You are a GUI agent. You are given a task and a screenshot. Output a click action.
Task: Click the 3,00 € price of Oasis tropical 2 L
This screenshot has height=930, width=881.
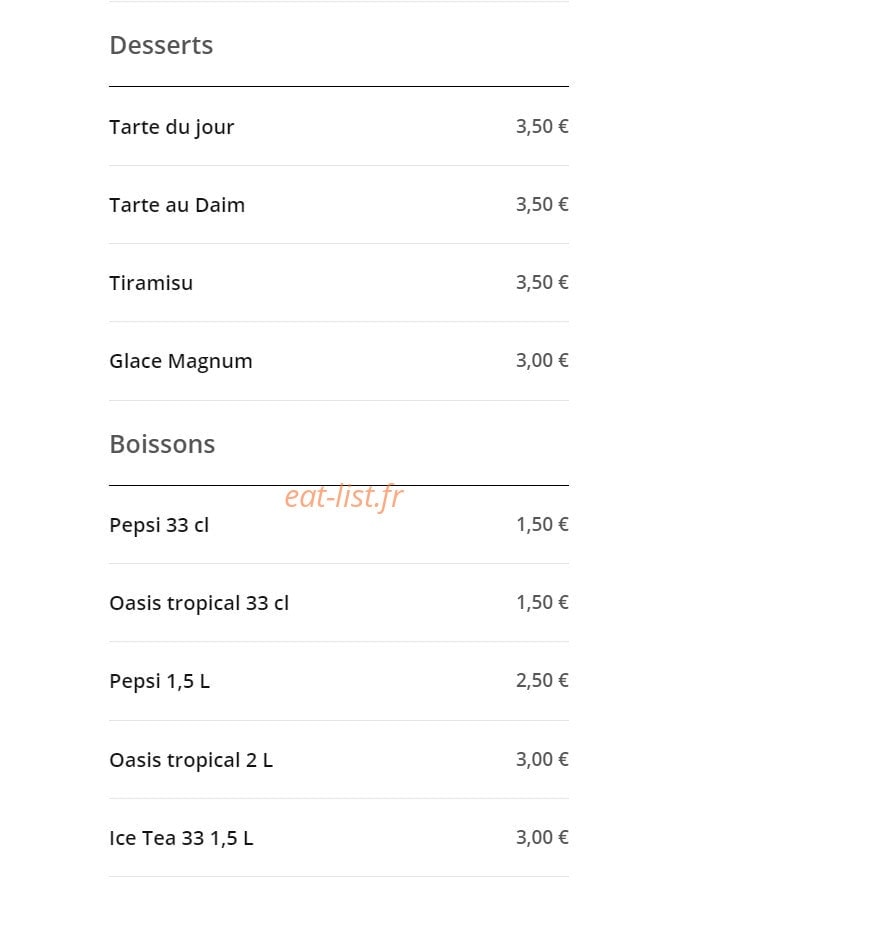542,759
